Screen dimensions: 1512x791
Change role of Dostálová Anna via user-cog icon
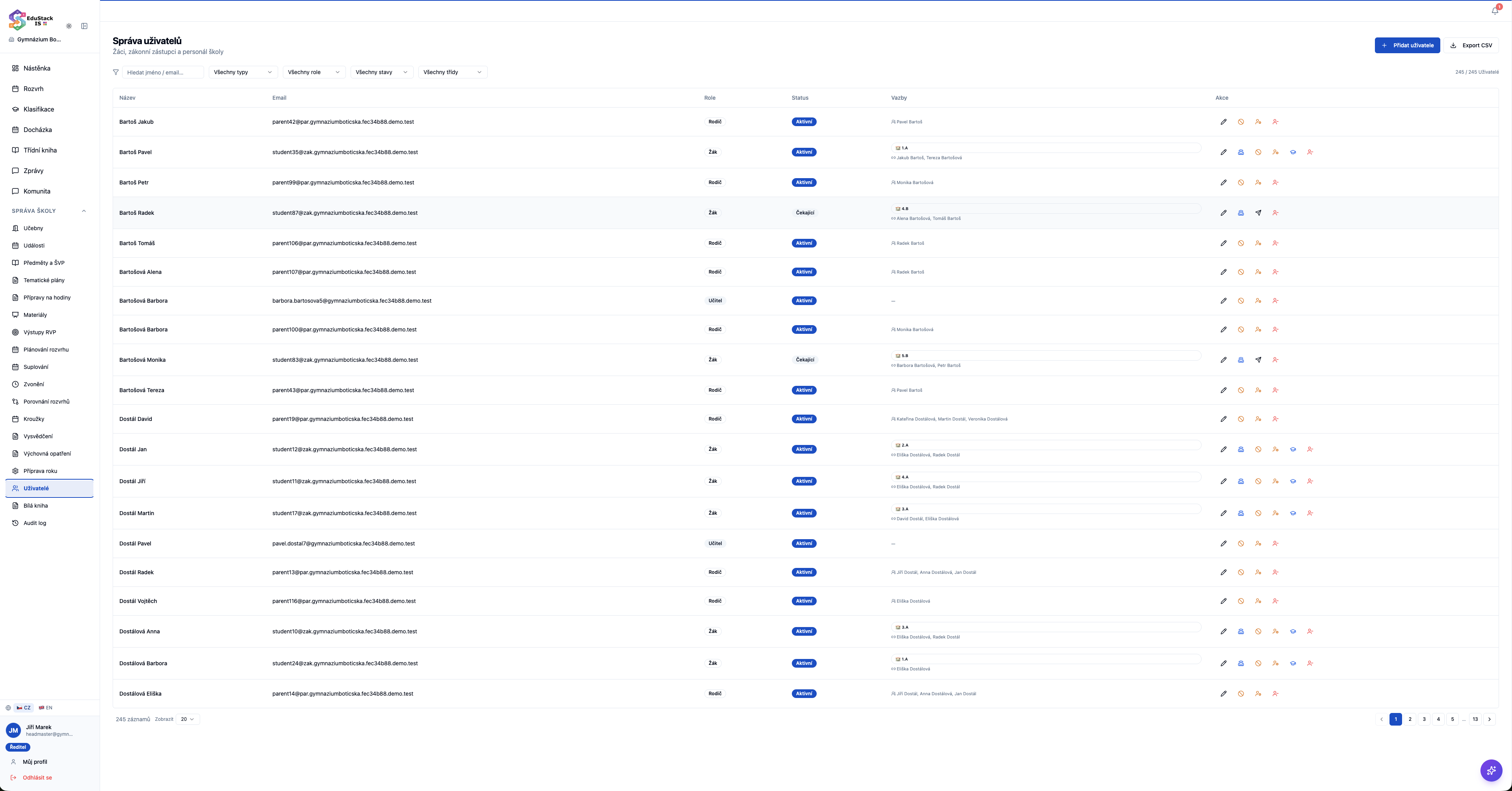1276,632
